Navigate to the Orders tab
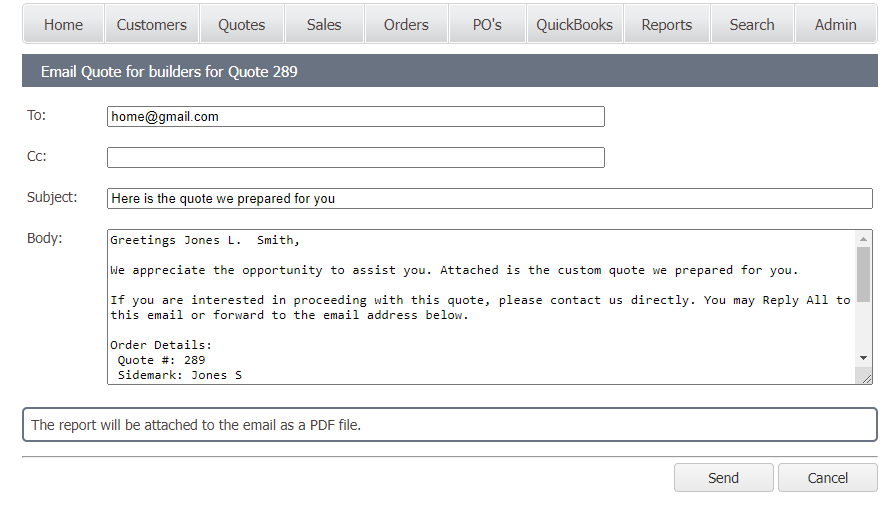 (406, 25)
